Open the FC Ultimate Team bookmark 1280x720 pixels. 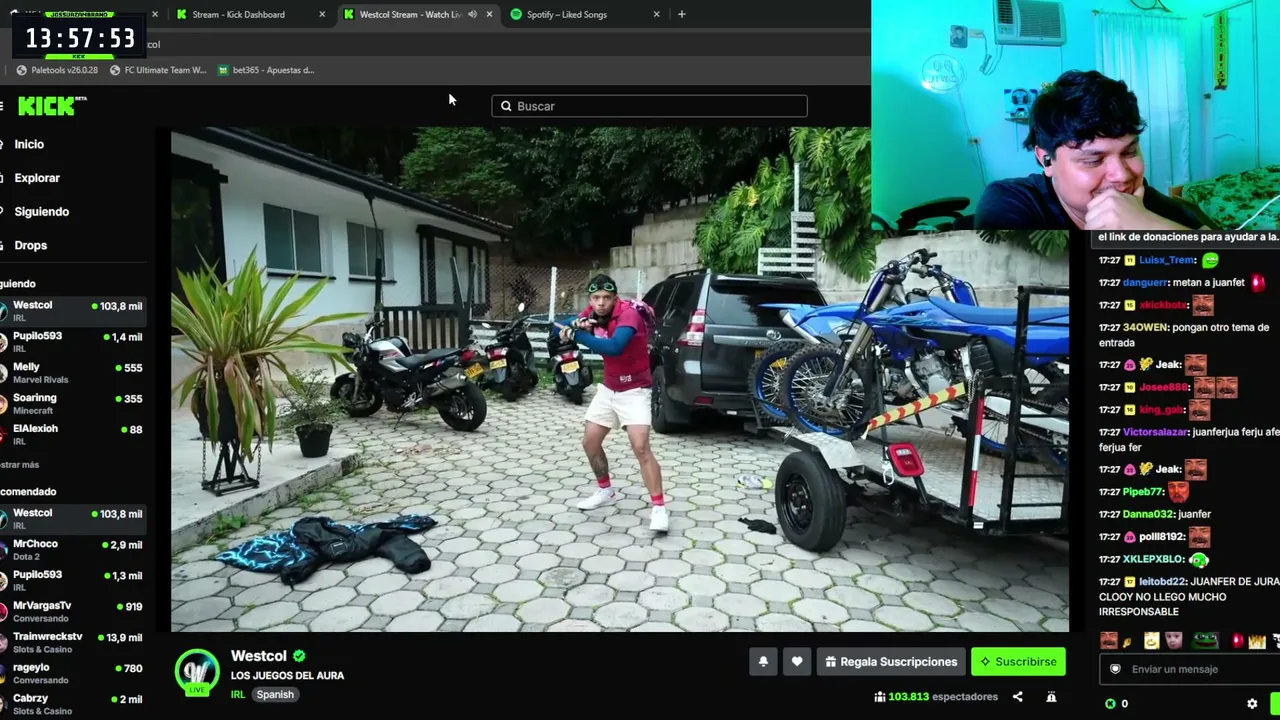tap(158, 70)
